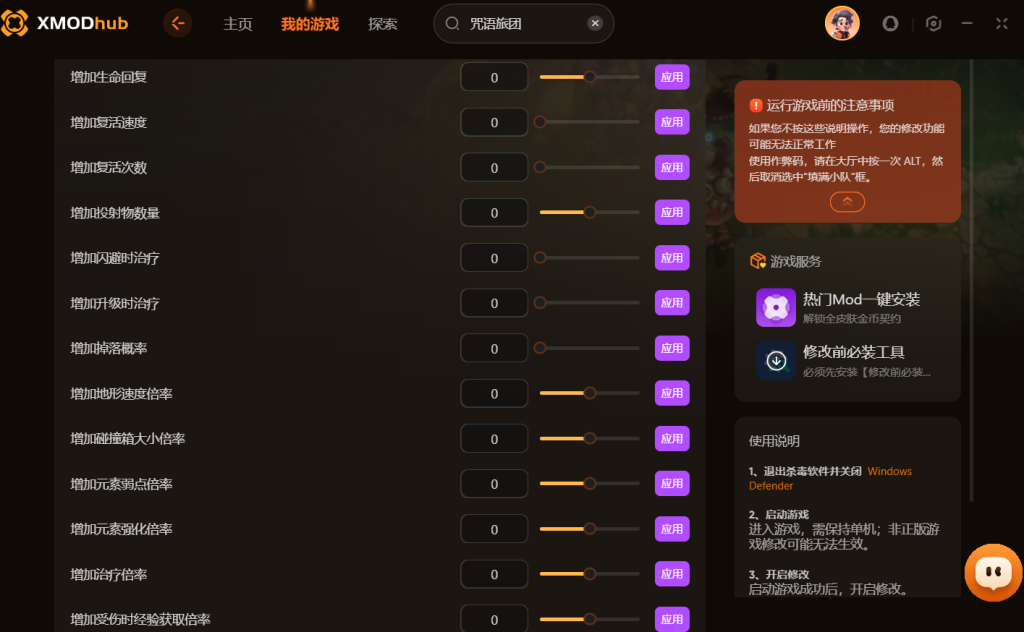The height and width of the screenshot is (632, 1024).
Task: Open Windows Defender link in instructions
Action: tap(830, 478)
